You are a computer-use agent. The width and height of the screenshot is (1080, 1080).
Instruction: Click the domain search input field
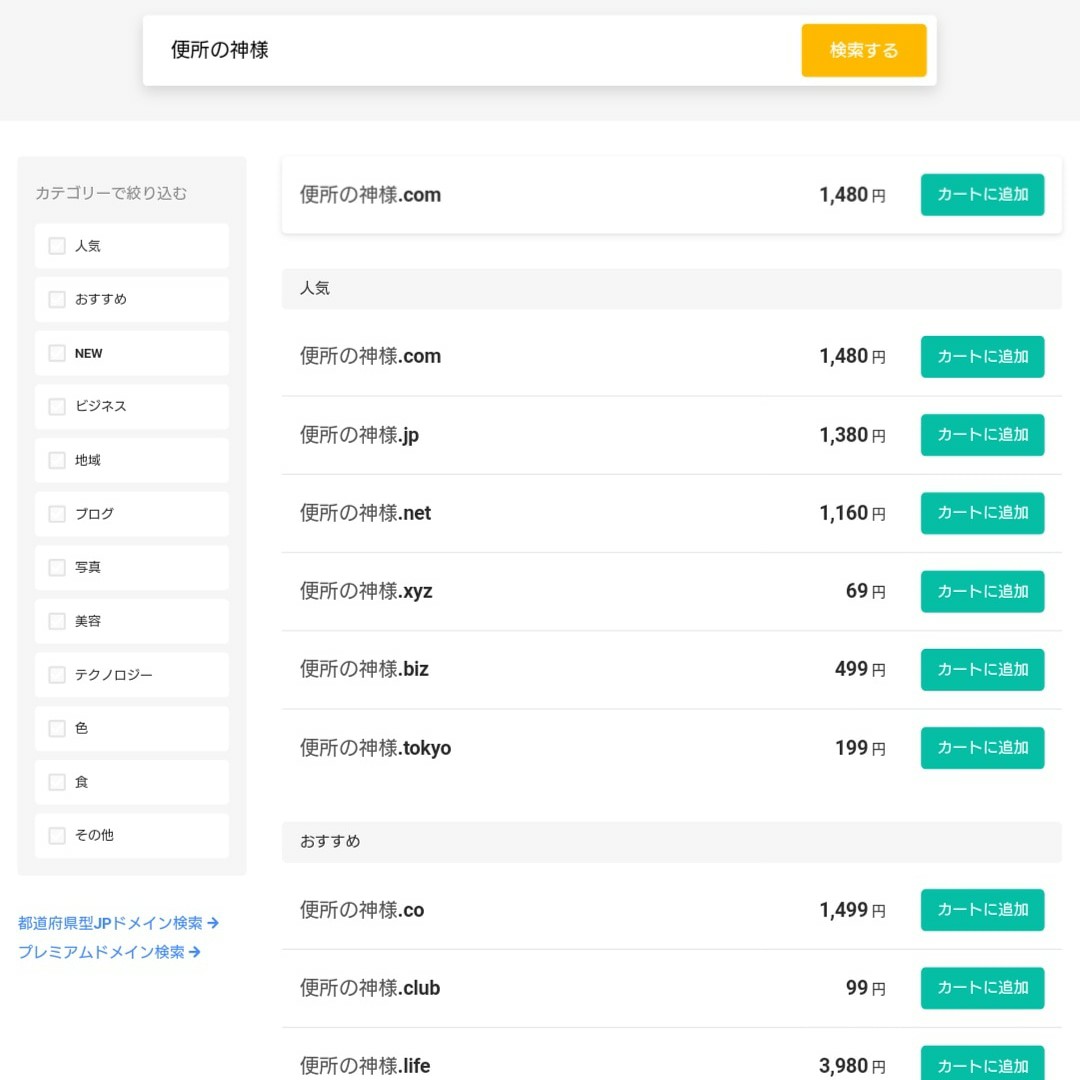coord(450,49)
